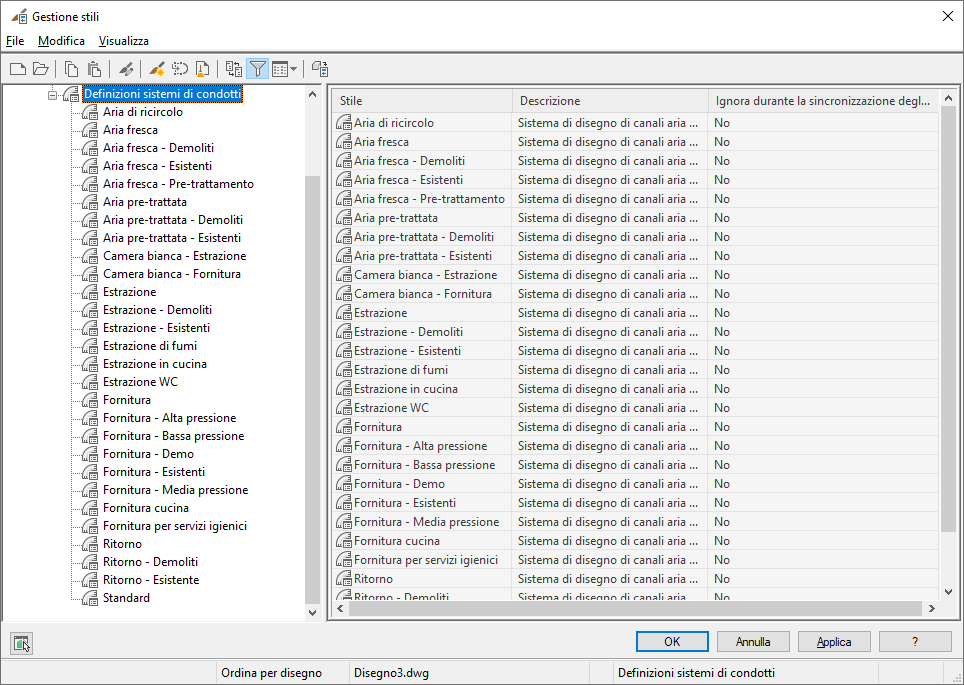Viewport: 964px width, 685px height.
Task: Click the Ignora durante la sincronizzazione column header
Action: point(823,101)
